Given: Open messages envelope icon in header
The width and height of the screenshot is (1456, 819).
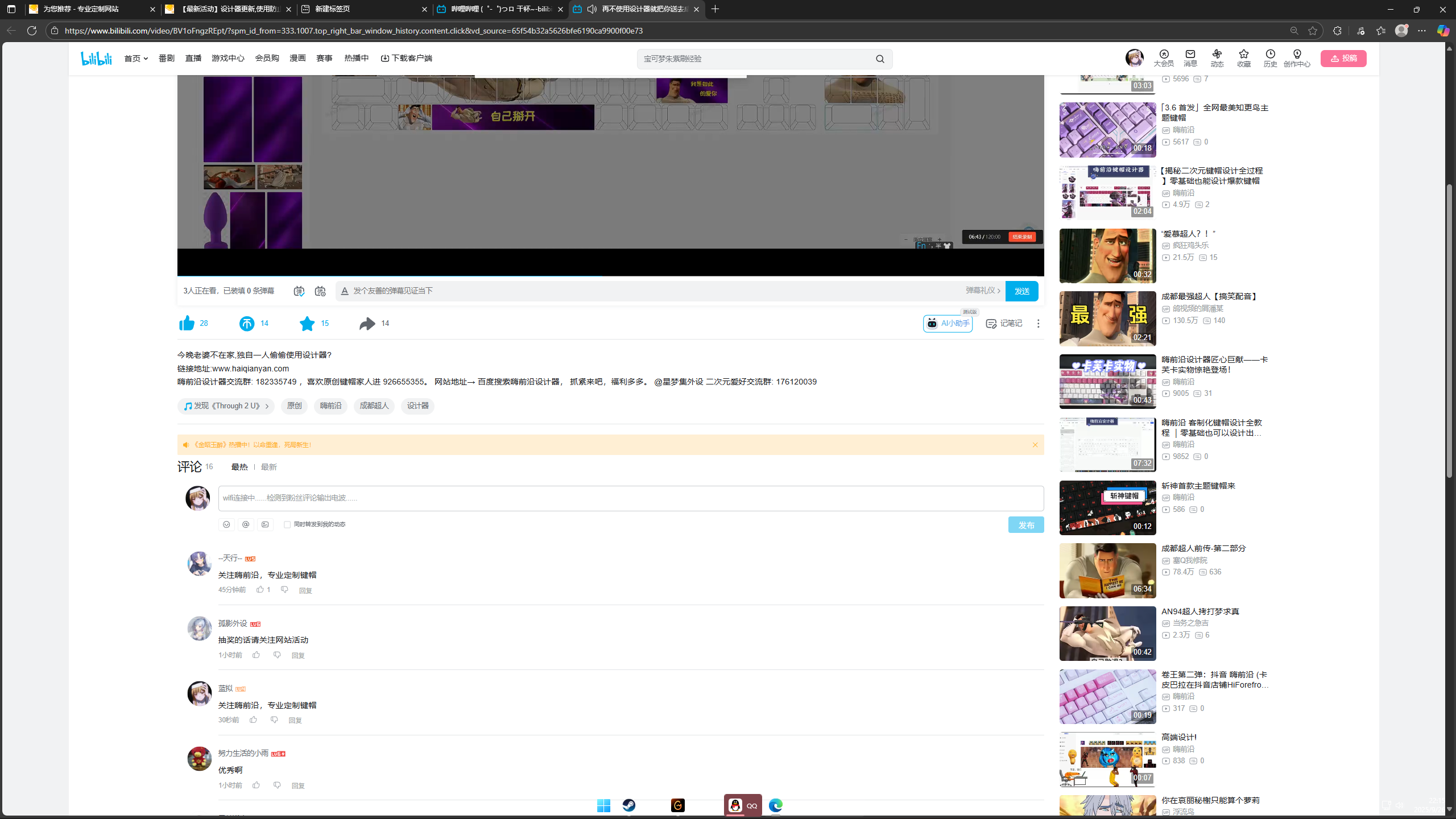Looking at the screenshot, I should tap(1190, 54).
